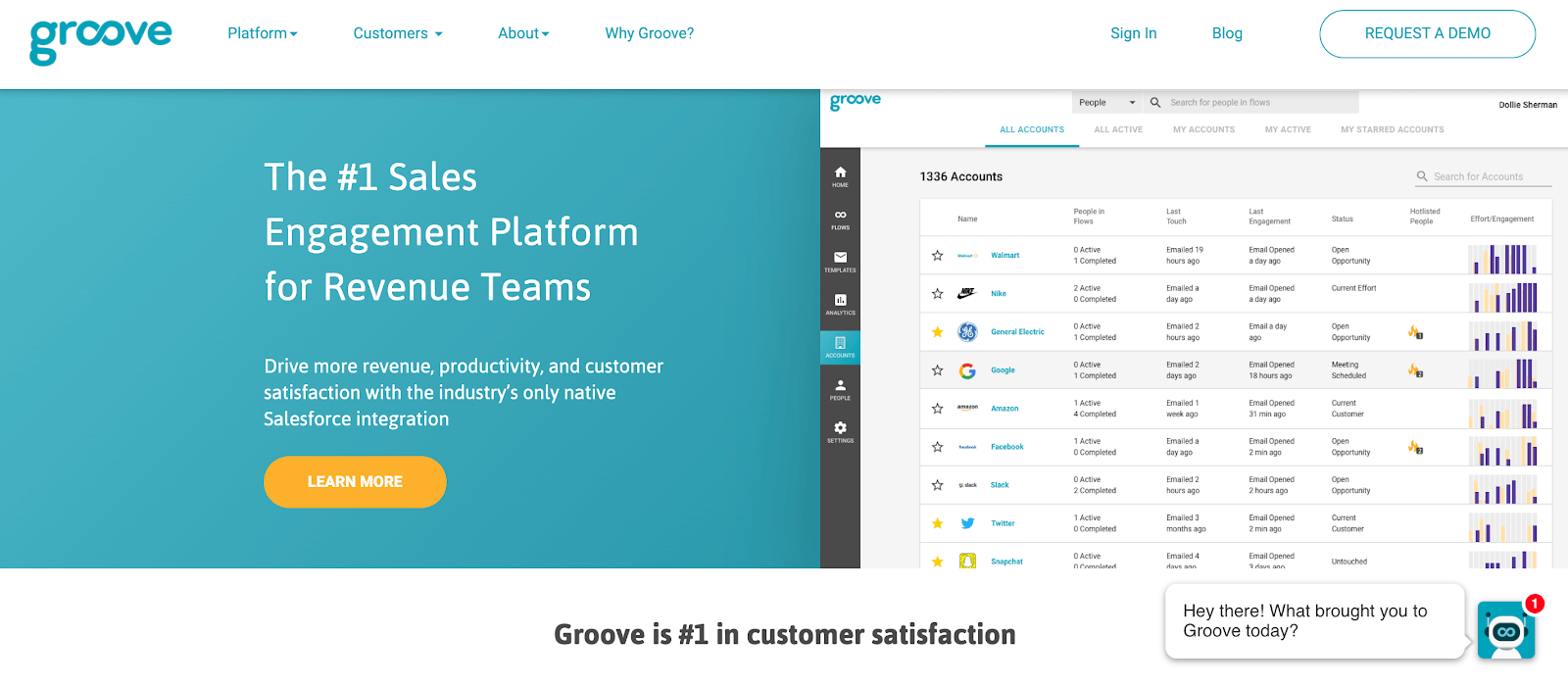Click the Google G logo
This screenshot has height=686, width=1568.
point(967,370)
